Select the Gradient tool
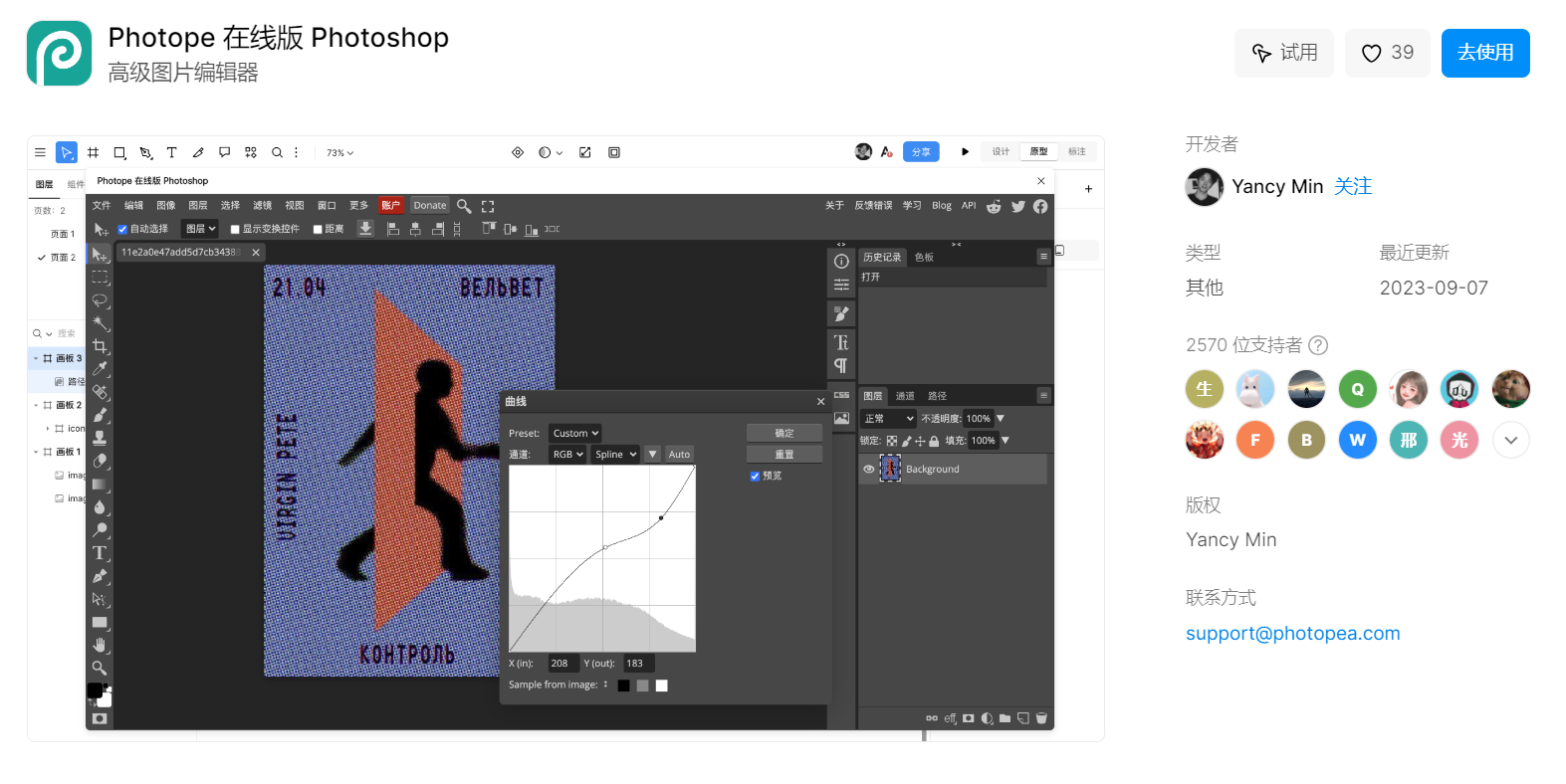 (x=100, y=485)
